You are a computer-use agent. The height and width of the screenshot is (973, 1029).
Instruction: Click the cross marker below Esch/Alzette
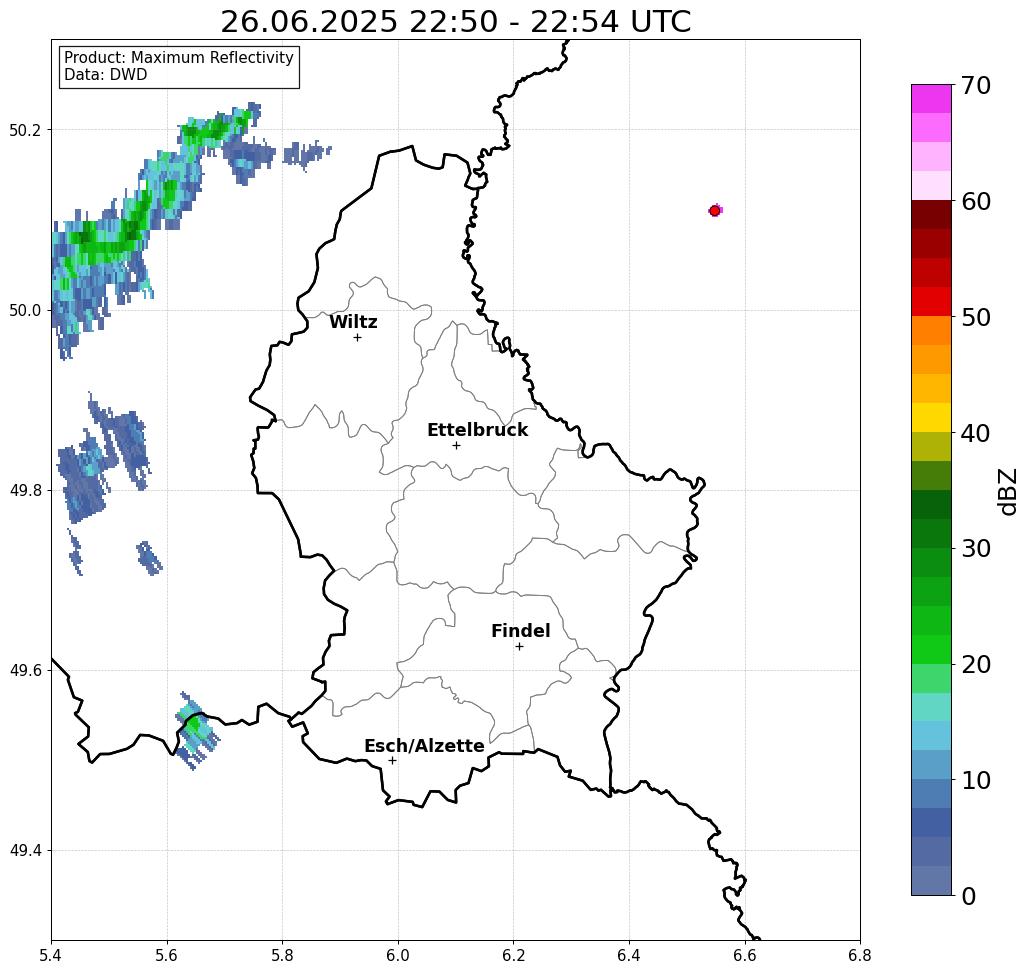point(392,761)
